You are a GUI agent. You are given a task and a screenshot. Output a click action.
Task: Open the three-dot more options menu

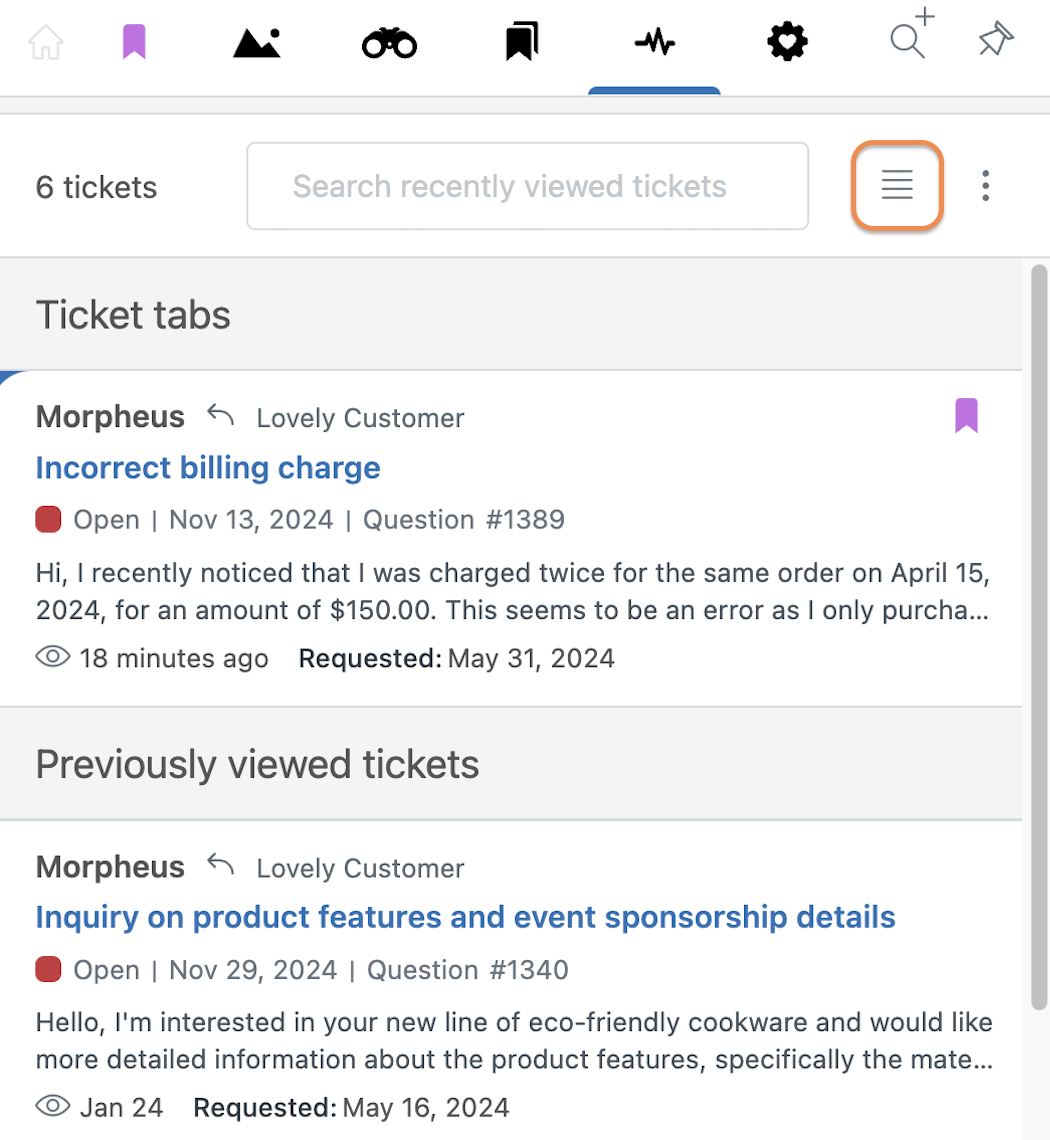[985, 186]
